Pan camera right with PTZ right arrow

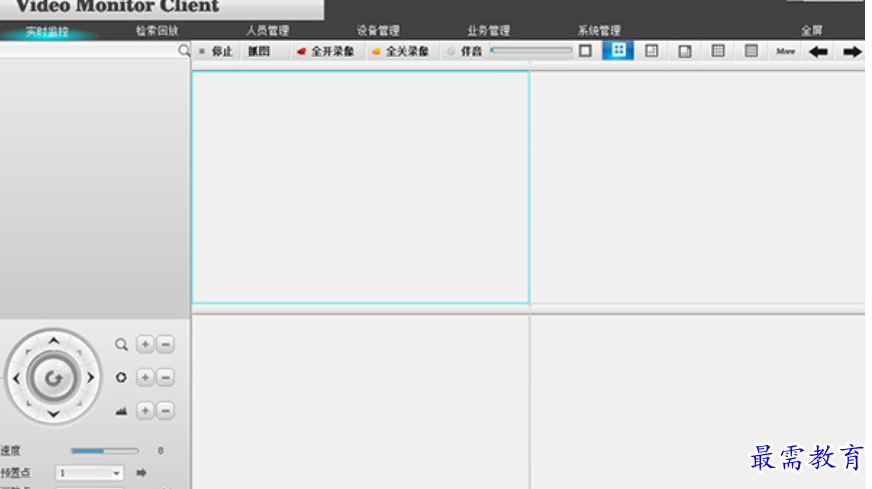point(91,378)
